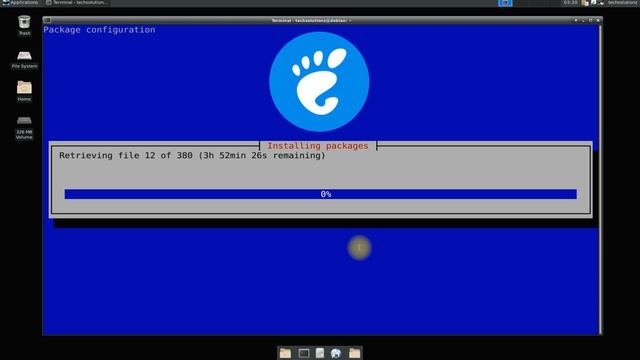Open the user name menu in the top panel
Screen dimensions: 640x360
pos(623,2)
